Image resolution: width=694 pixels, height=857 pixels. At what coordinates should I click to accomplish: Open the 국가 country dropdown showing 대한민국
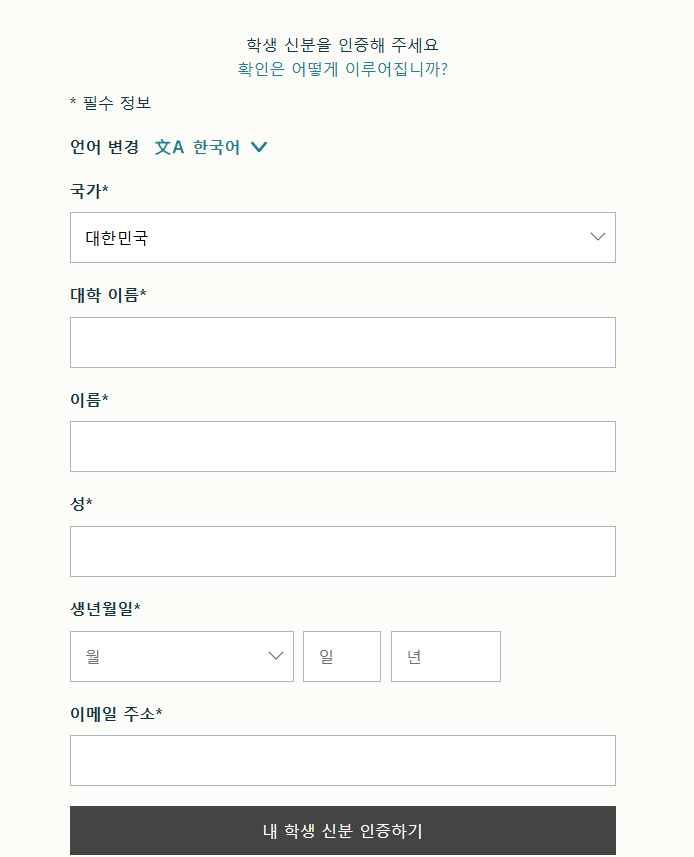pos(343,237)
